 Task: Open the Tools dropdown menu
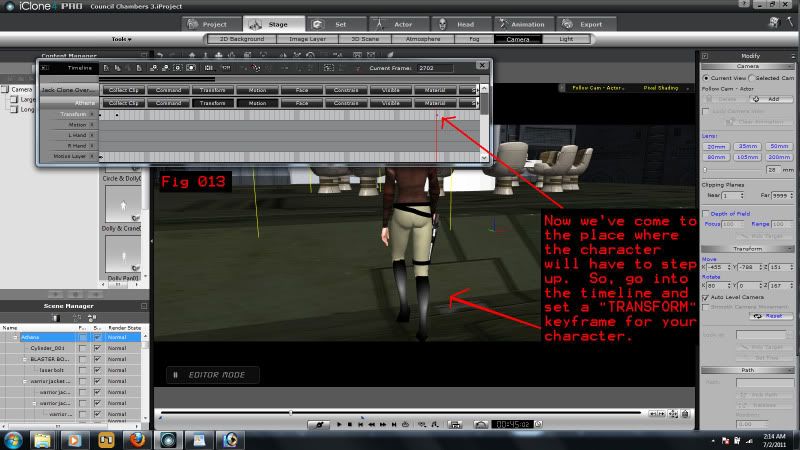pyautogui.click(x=121, y=39)
